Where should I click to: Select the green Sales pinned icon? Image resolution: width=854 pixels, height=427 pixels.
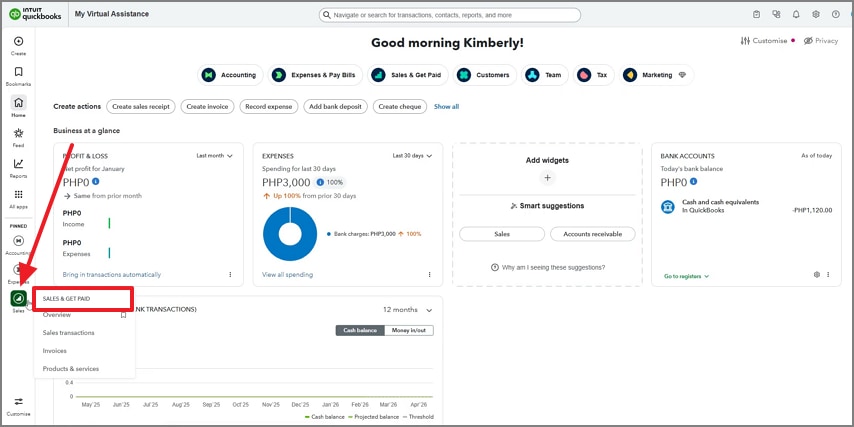(x=19, y=298)
